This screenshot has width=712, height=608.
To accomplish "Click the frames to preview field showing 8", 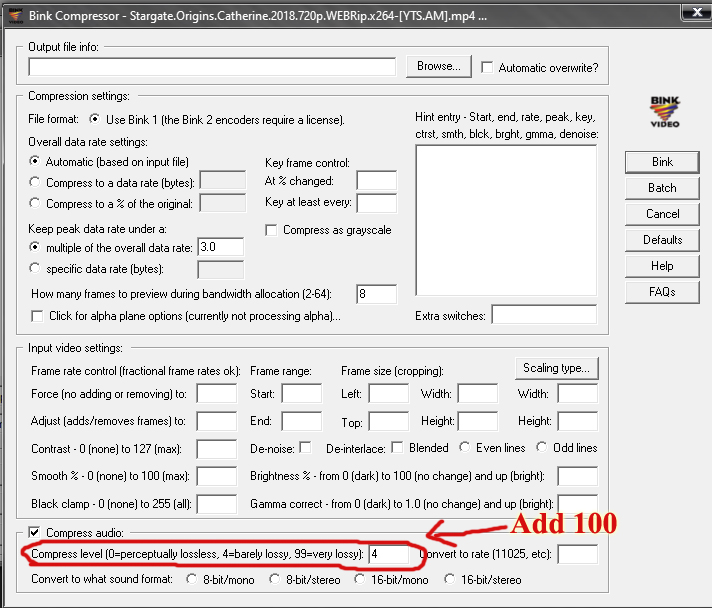I will [376, 294].
